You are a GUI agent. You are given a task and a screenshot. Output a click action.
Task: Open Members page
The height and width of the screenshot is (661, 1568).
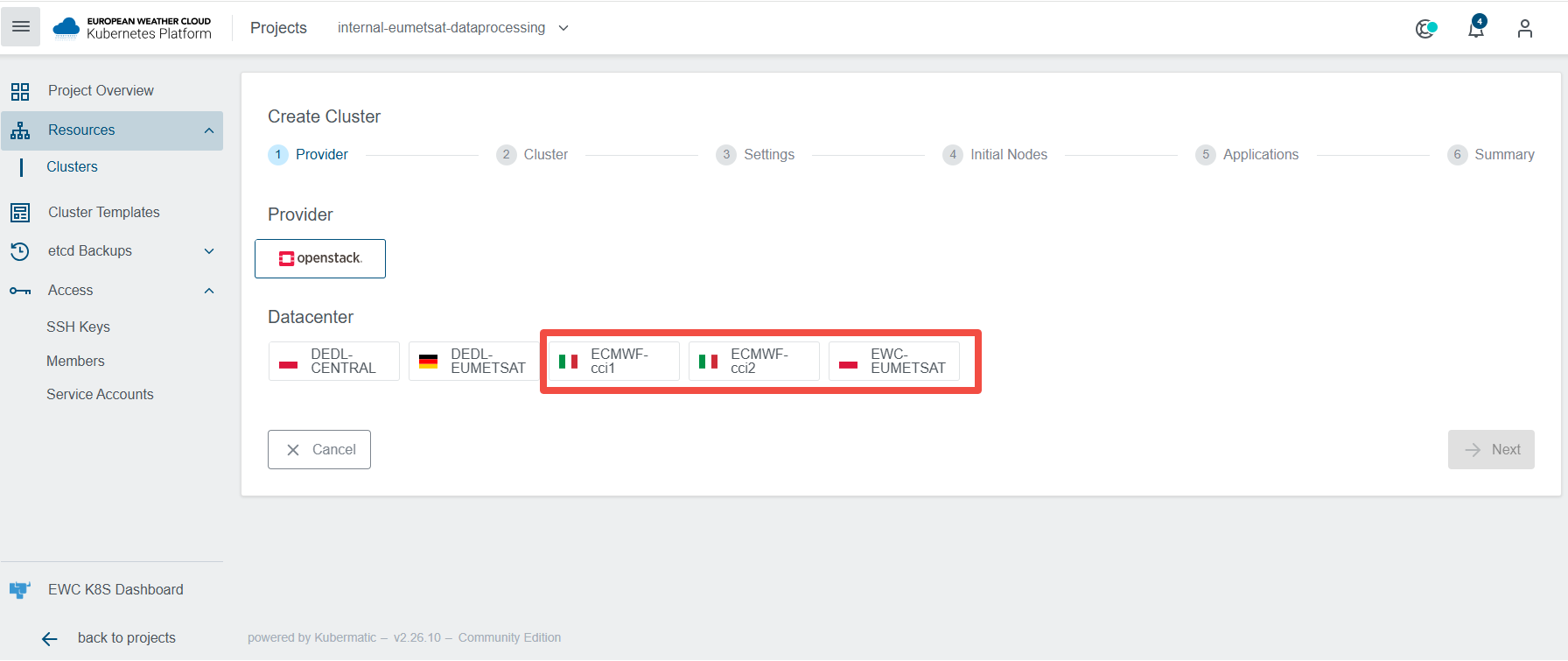point(75,362)
